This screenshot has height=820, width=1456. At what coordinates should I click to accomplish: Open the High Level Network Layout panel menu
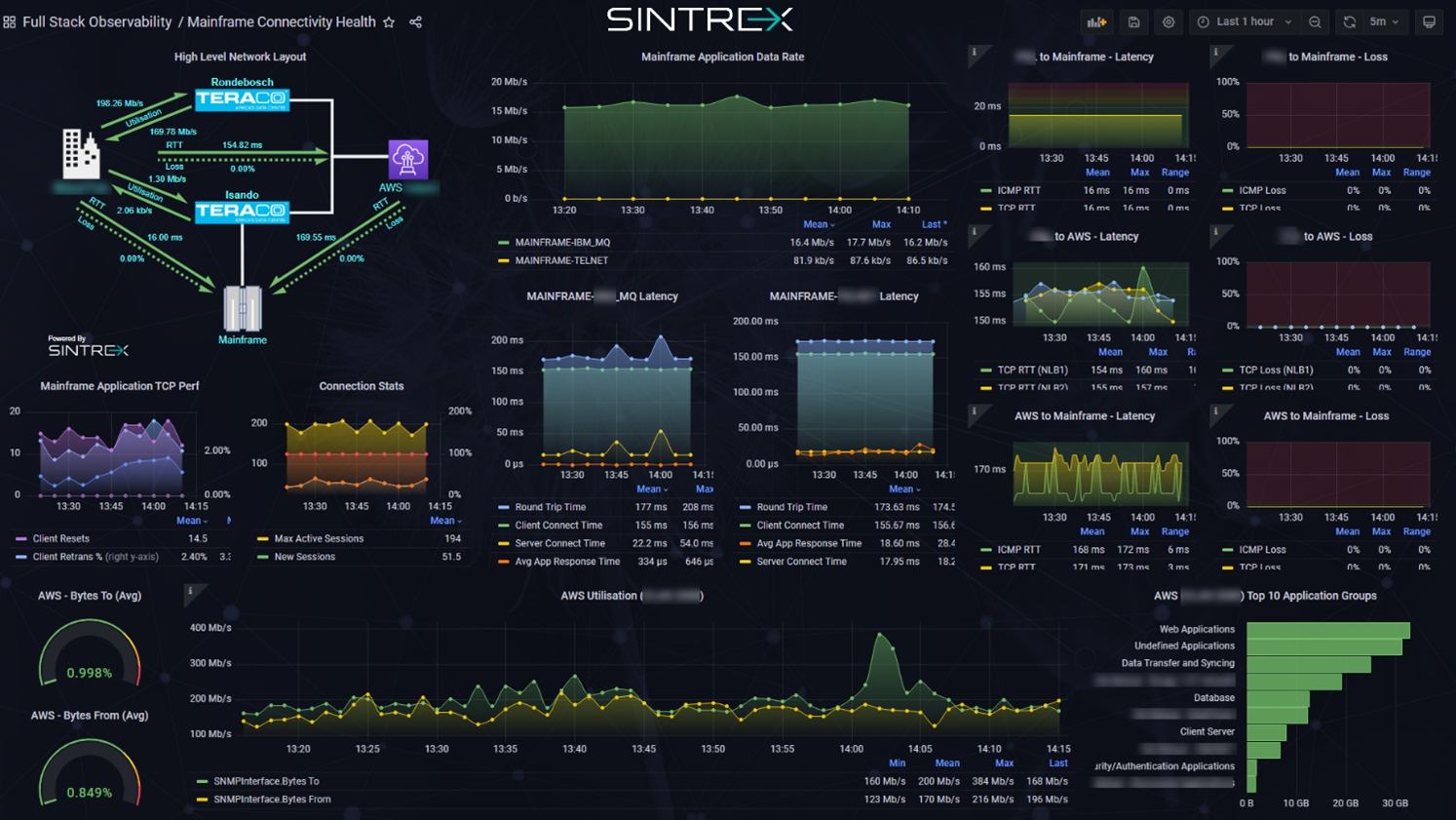240,57
